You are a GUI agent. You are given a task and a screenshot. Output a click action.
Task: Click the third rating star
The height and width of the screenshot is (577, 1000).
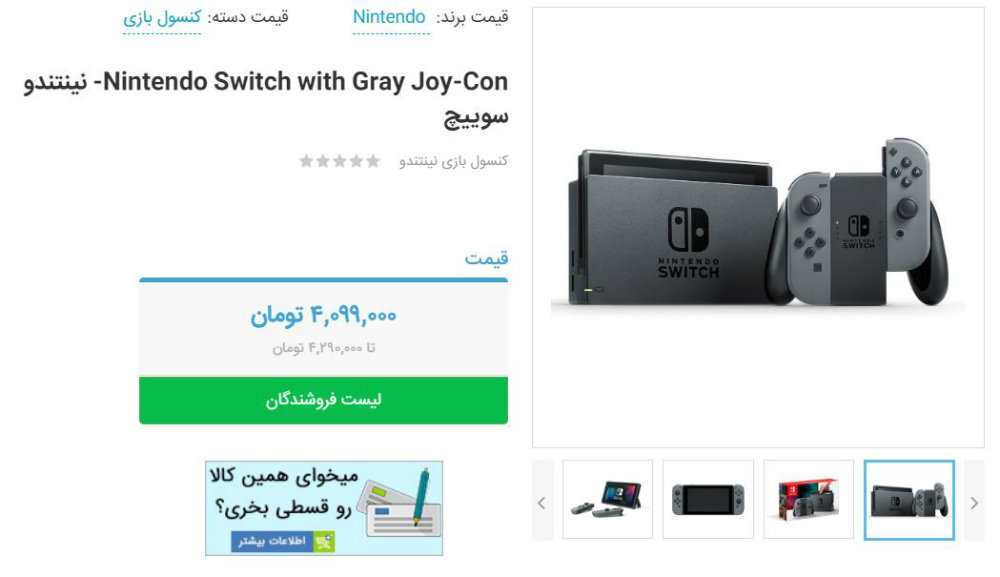click(340, 161)
